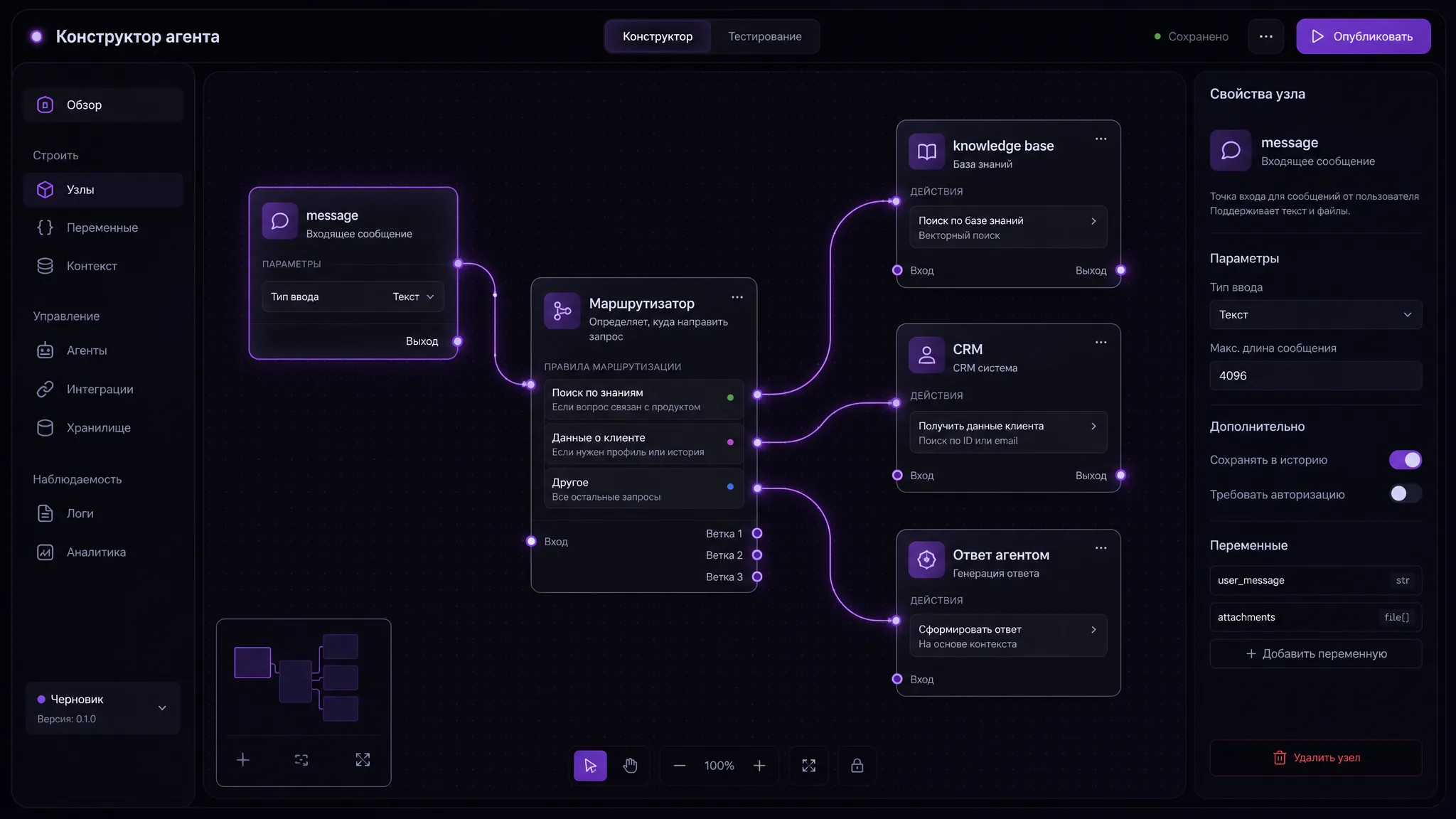The width and height of the screenshot is (1456, 819).
Task: Lock the canvas with padlock icon
Action: (857, 766)
